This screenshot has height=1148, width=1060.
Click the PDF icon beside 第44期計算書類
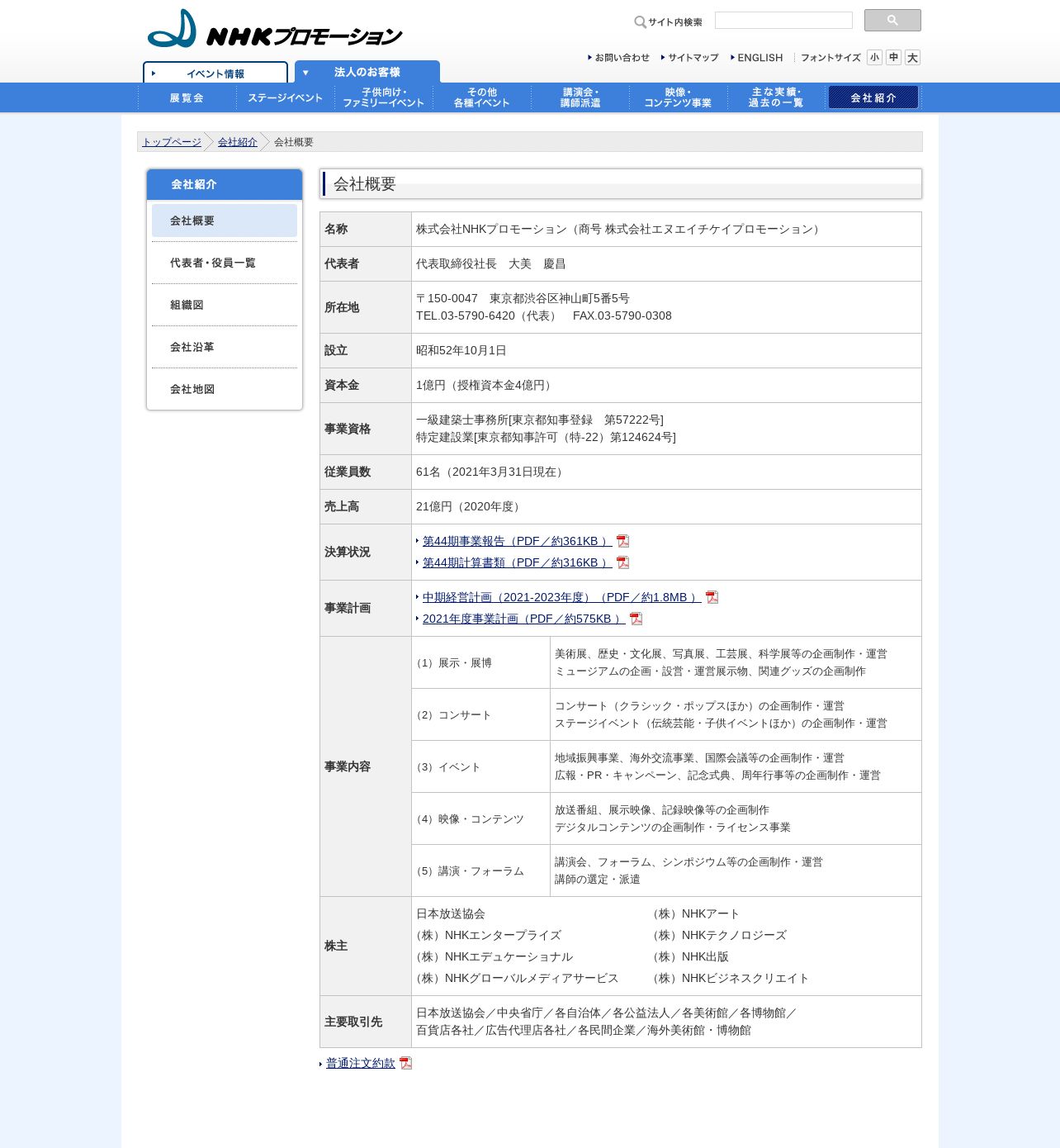623,562
